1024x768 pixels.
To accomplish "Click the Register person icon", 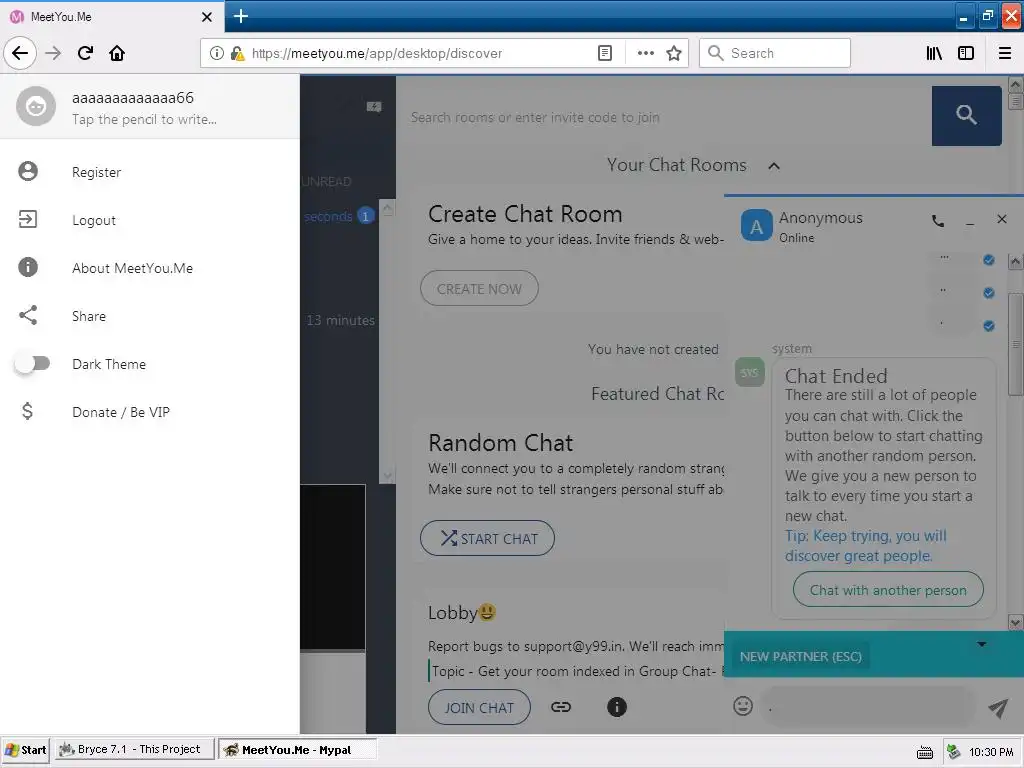I will pyautogui.click(x=28, y=171).
